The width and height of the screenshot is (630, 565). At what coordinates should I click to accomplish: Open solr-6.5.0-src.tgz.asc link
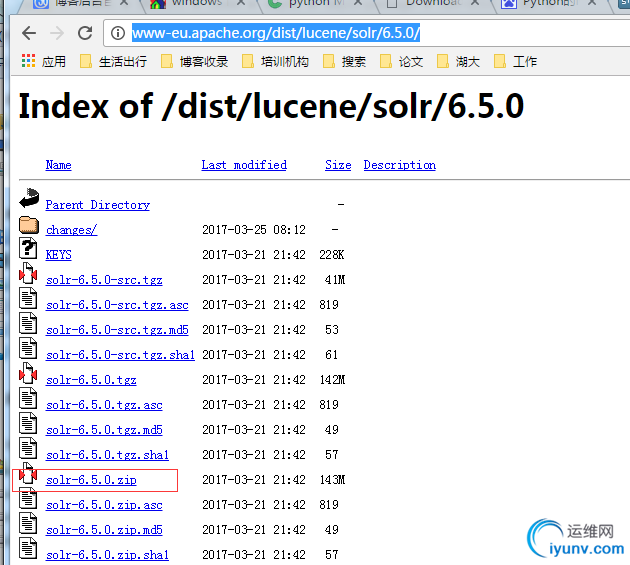[117, 305]
